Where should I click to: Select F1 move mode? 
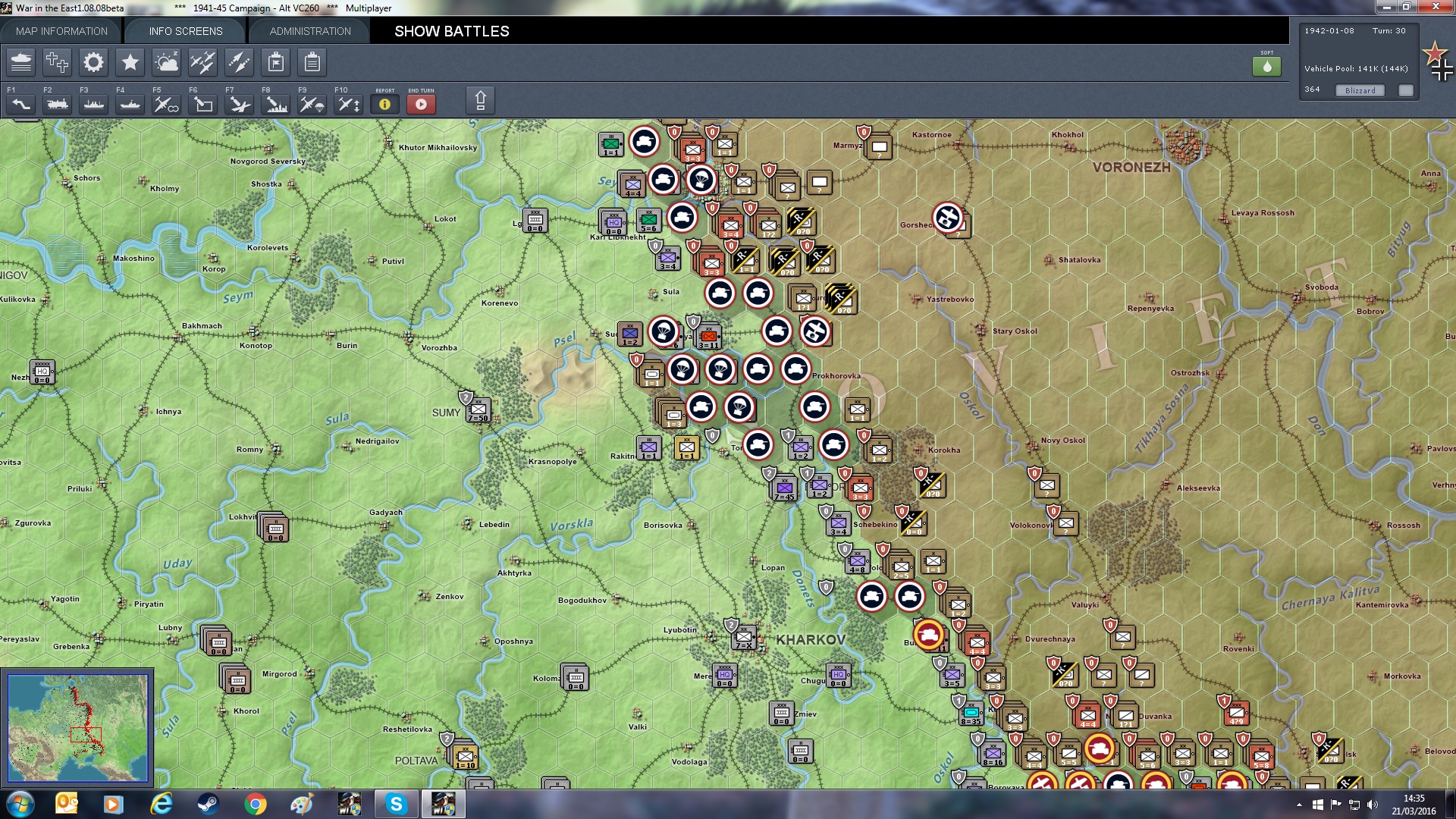coord(20,104)
